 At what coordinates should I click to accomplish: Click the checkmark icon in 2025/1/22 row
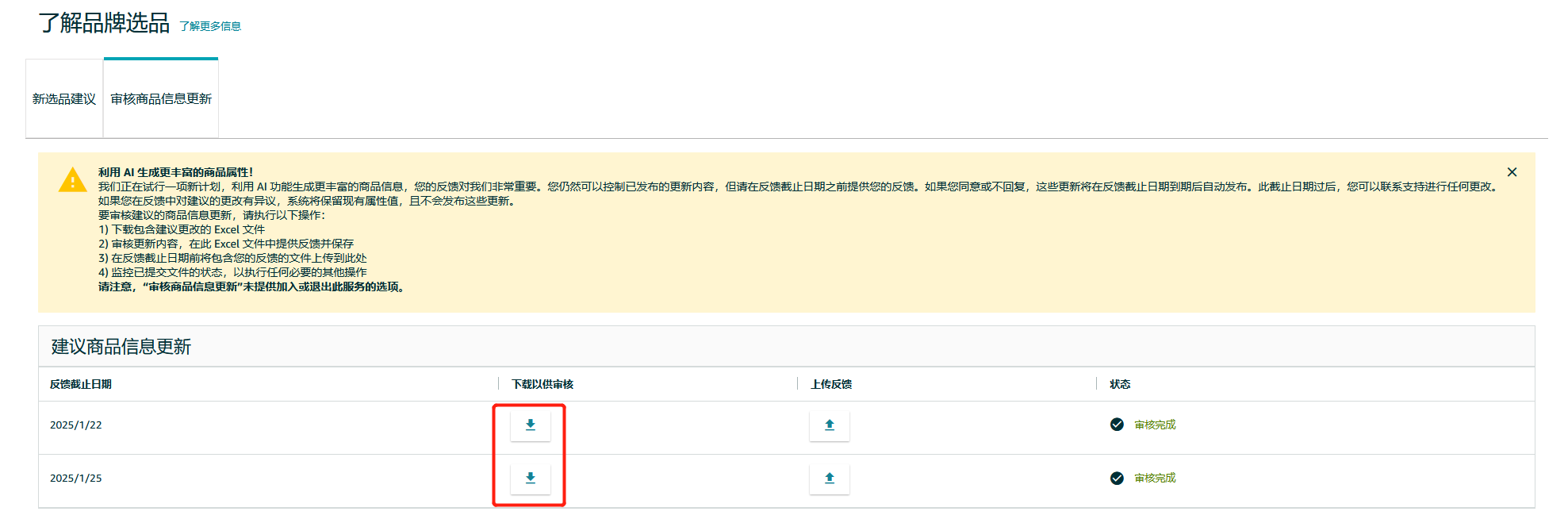pyautogui.click(x=1117, y=425)
